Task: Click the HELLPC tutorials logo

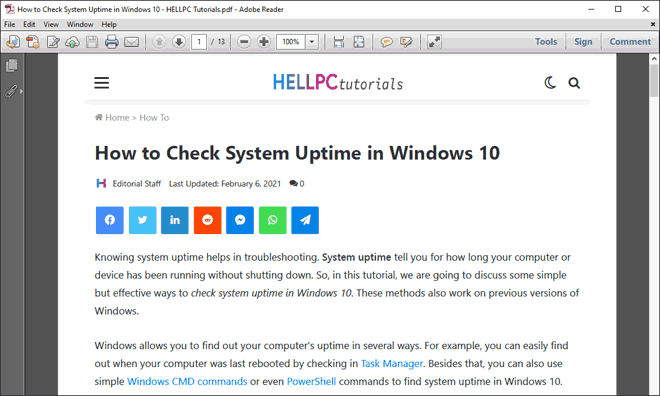Action: [x=338, y=82]
